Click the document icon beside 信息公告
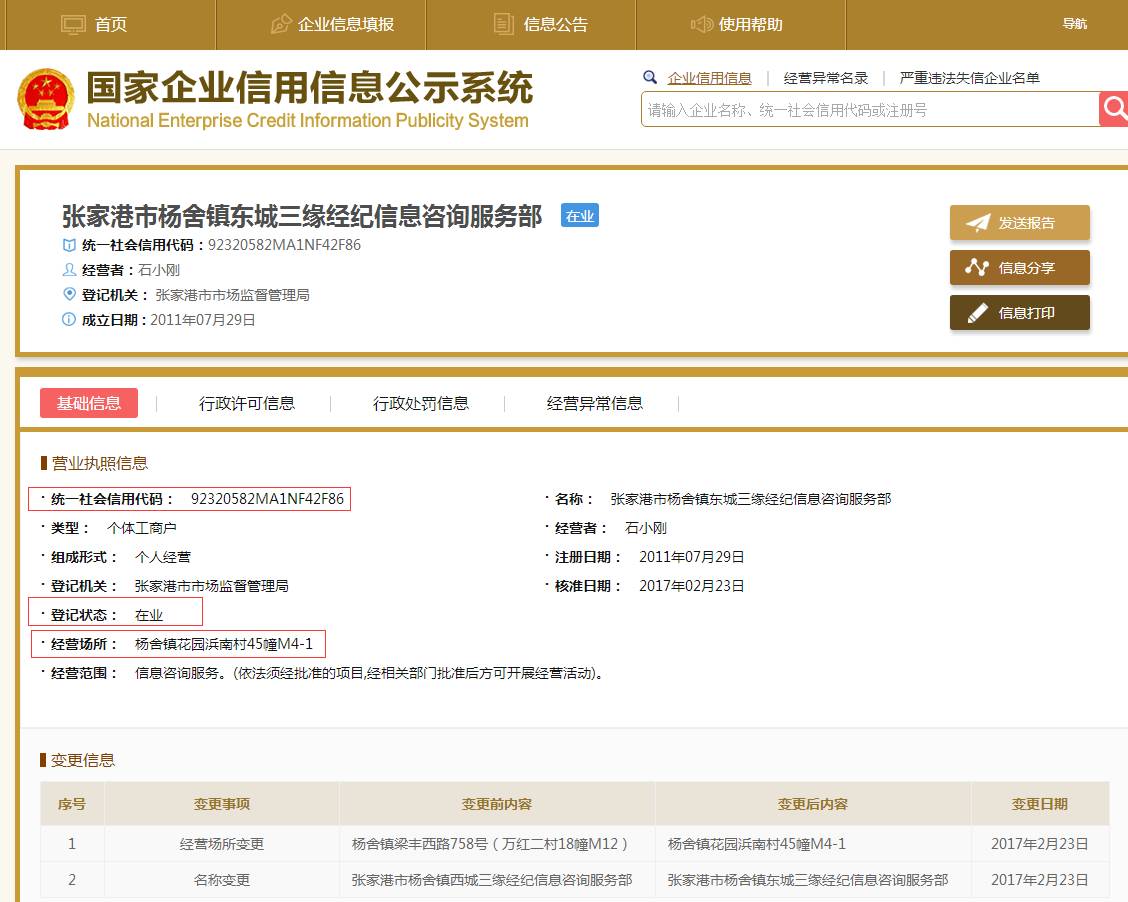The height and width of the screenshot is (902, 1128). click(x=504, y=24)
